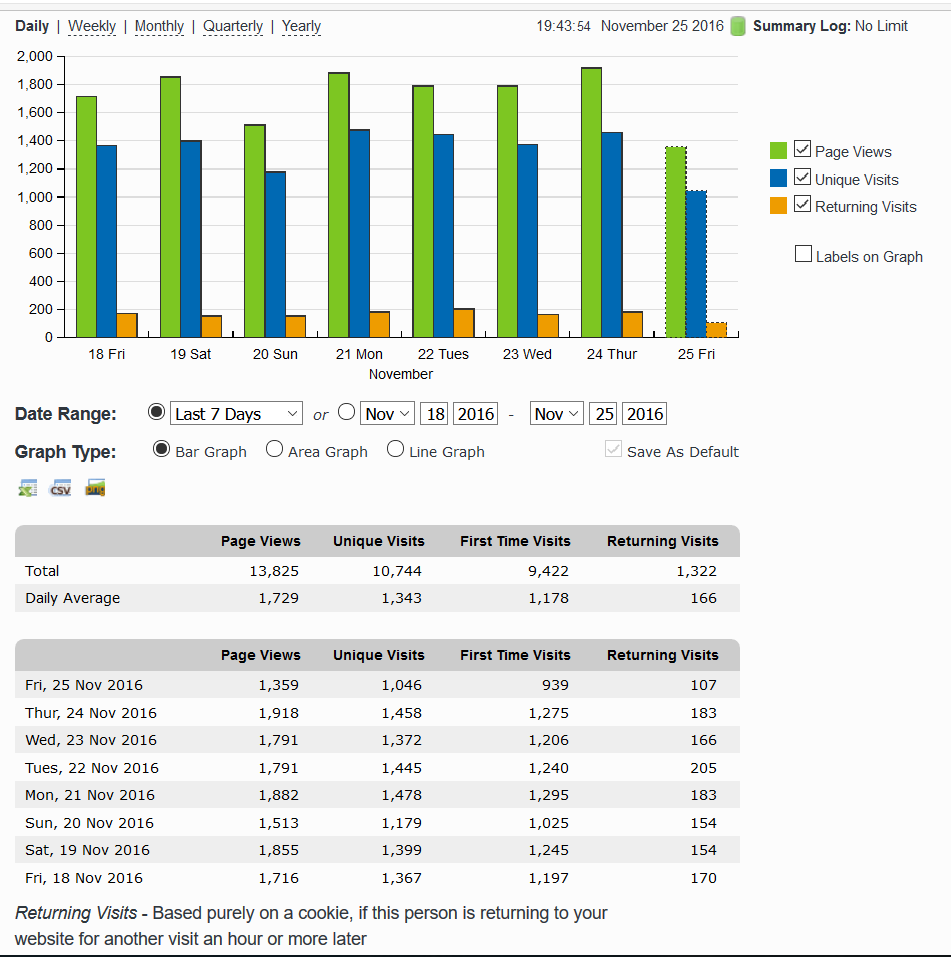Image resolution: width=951 pixels, height=957 pixels.
Task: Uncheck the Page Views checkbox
Action: click(803, 150)
